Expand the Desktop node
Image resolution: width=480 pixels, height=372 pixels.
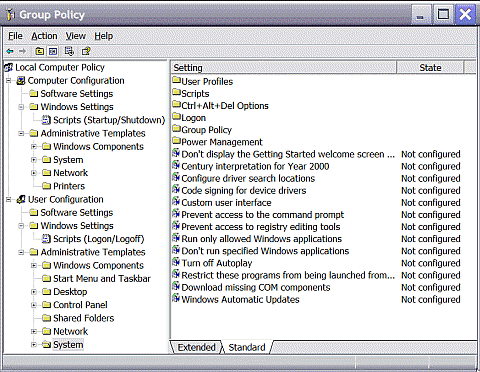pos(34,292)
